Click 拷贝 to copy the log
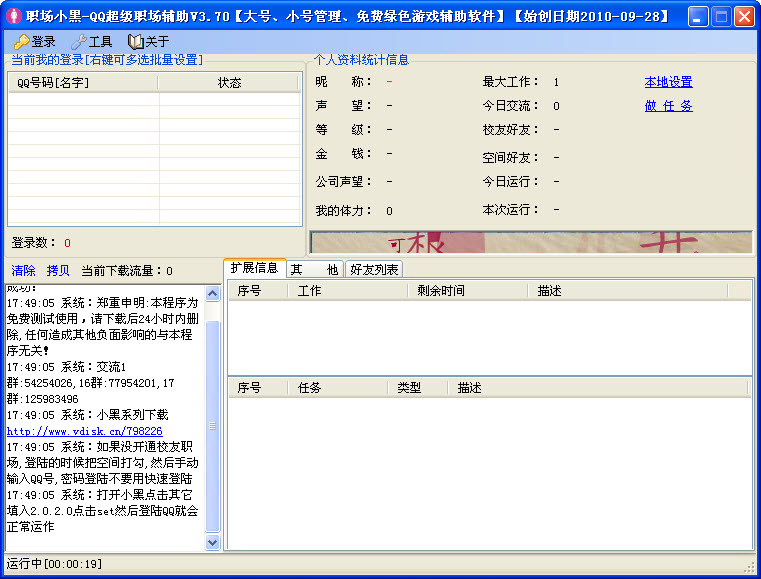Image resolution: width=761 pixels, height=579 pixels. coord(58,270)
